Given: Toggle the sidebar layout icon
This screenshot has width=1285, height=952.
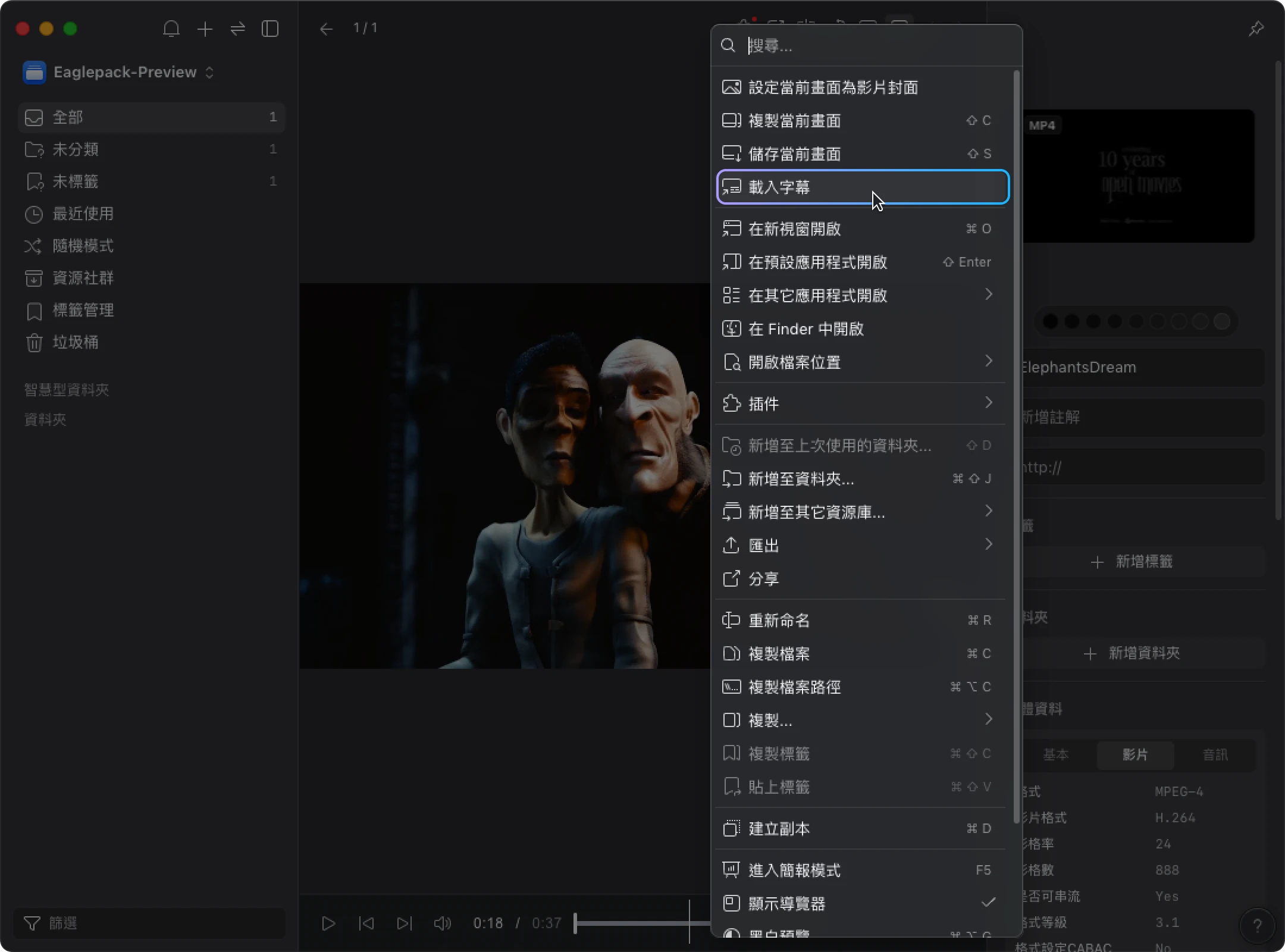Looking at the screenshot, I should 270,29.
